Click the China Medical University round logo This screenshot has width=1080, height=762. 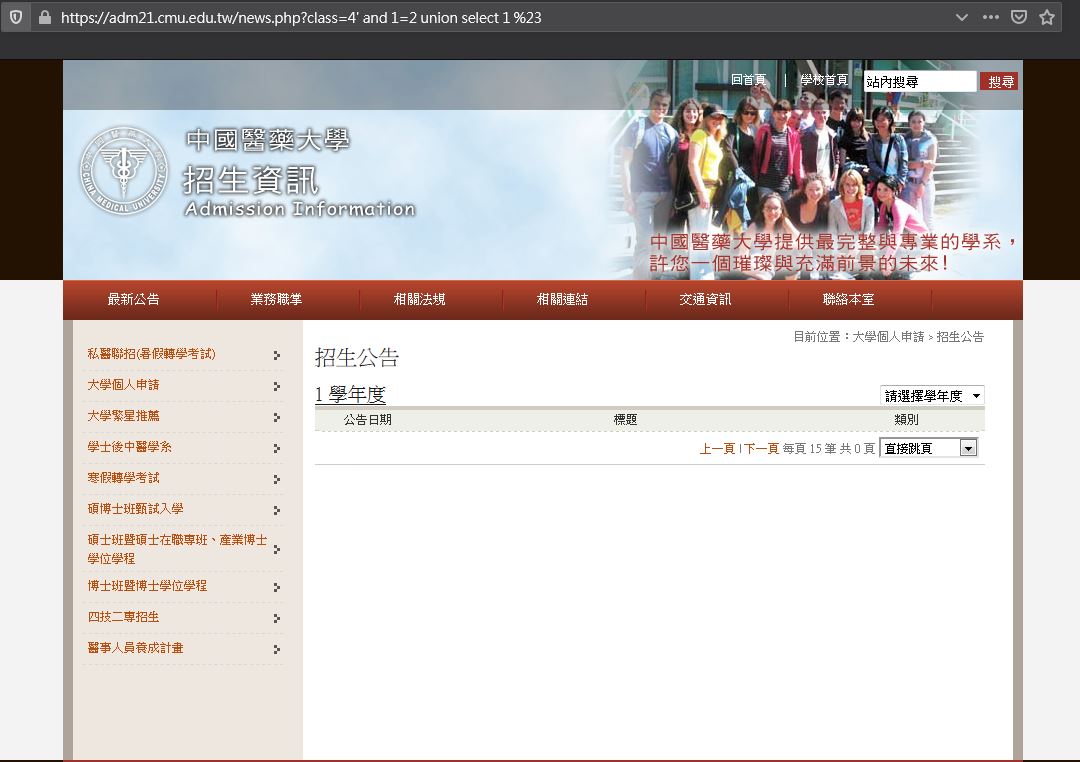pyautogui.click(x=124, y=170)
